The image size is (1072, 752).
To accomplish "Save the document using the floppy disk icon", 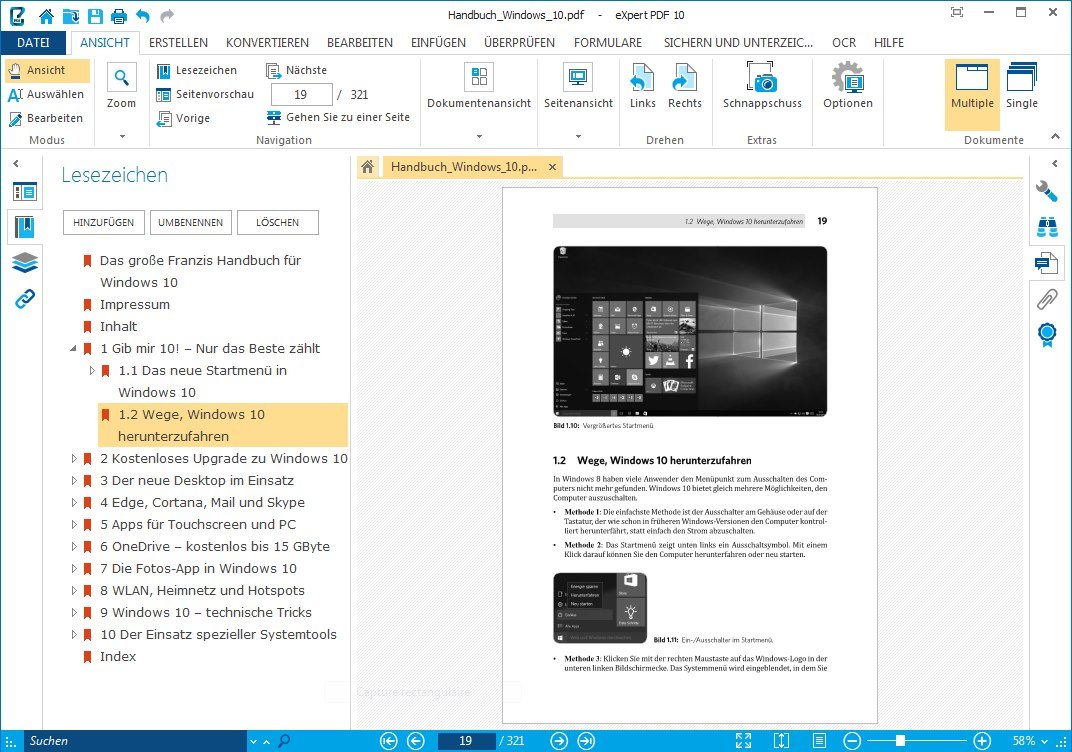I will pyautogui.click(x=95, y=15).
